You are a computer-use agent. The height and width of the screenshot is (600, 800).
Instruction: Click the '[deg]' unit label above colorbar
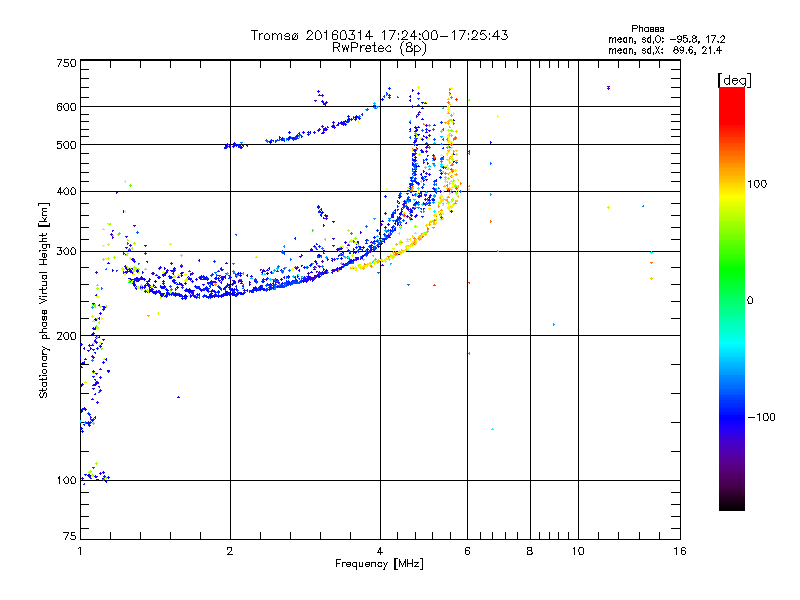point(734,80)
